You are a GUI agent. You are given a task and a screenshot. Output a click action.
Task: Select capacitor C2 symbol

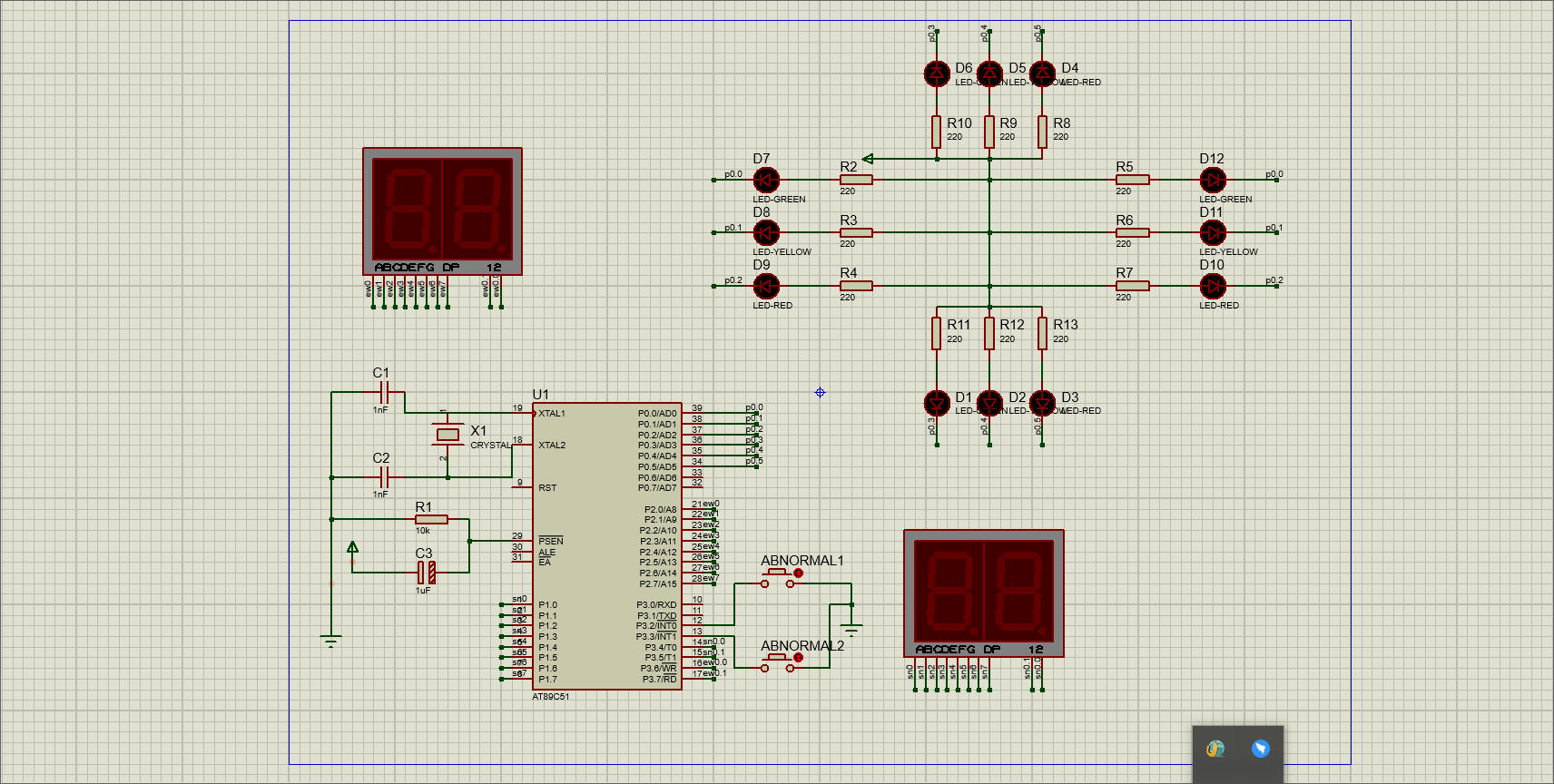point(383,477)
